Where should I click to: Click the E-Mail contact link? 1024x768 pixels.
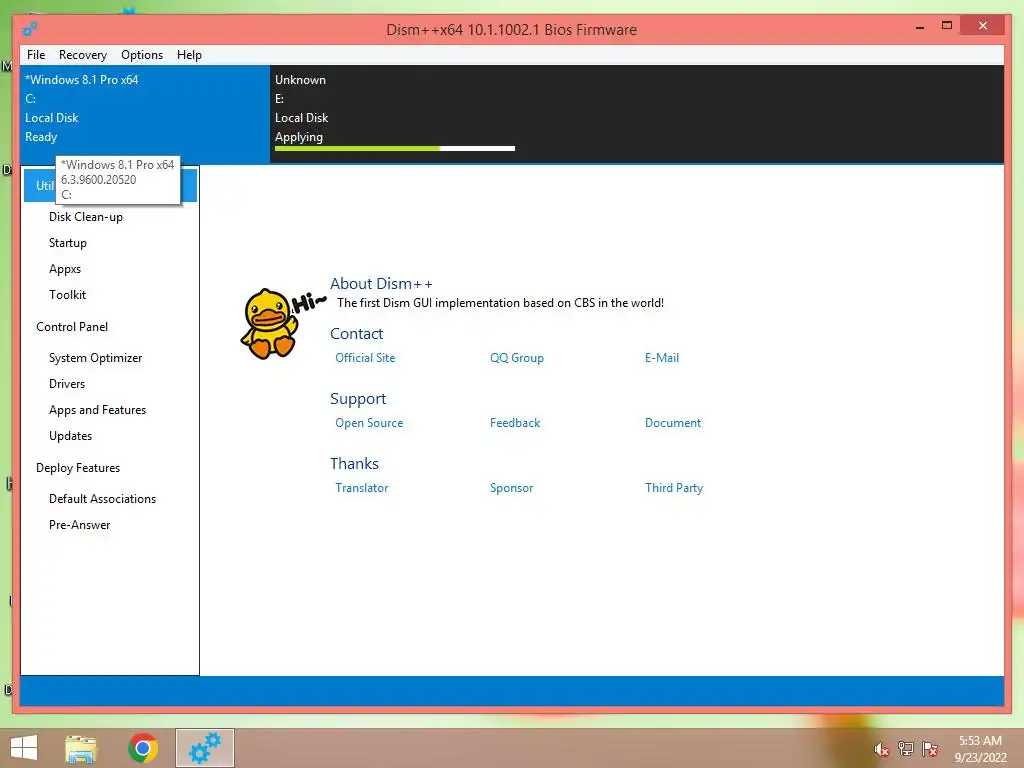pos(662,358)
